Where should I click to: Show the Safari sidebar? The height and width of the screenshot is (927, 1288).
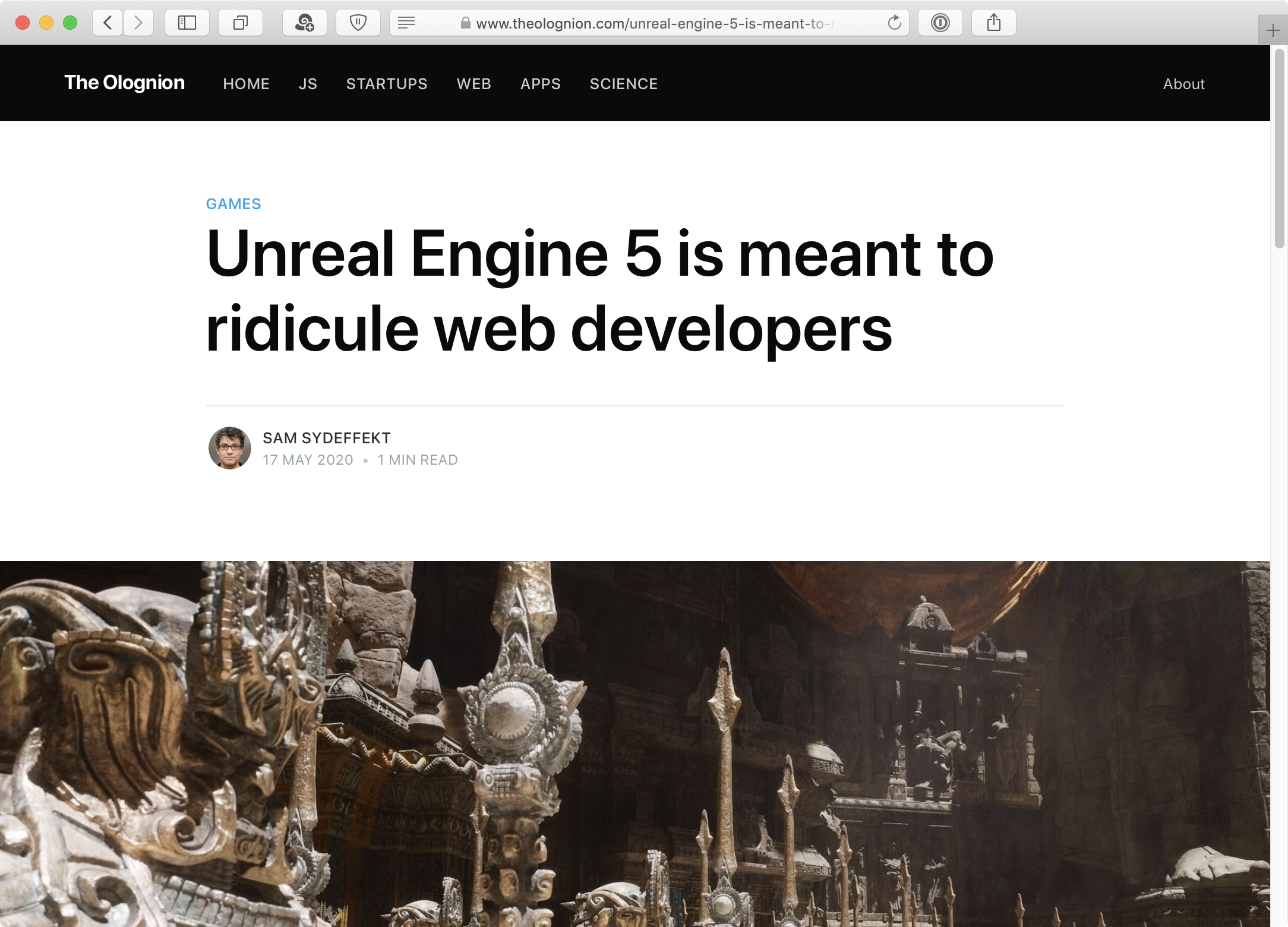click(x=187, y=23)
